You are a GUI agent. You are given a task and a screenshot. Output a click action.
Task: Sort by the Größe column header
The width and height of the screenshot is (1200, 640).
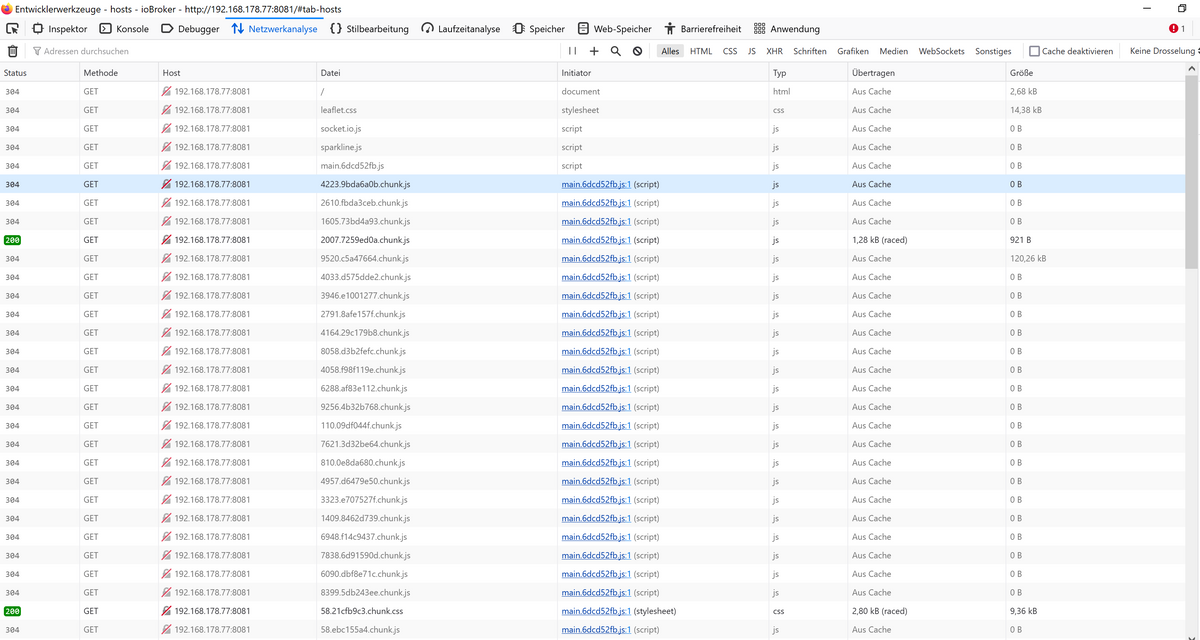1095,73
